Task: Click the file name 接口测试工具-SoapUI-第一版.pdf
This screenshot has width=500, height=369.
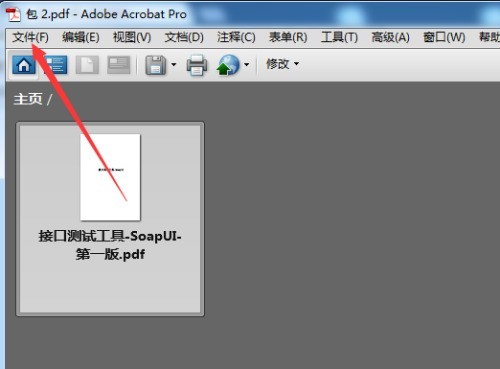Action: (x=110, y=245)
